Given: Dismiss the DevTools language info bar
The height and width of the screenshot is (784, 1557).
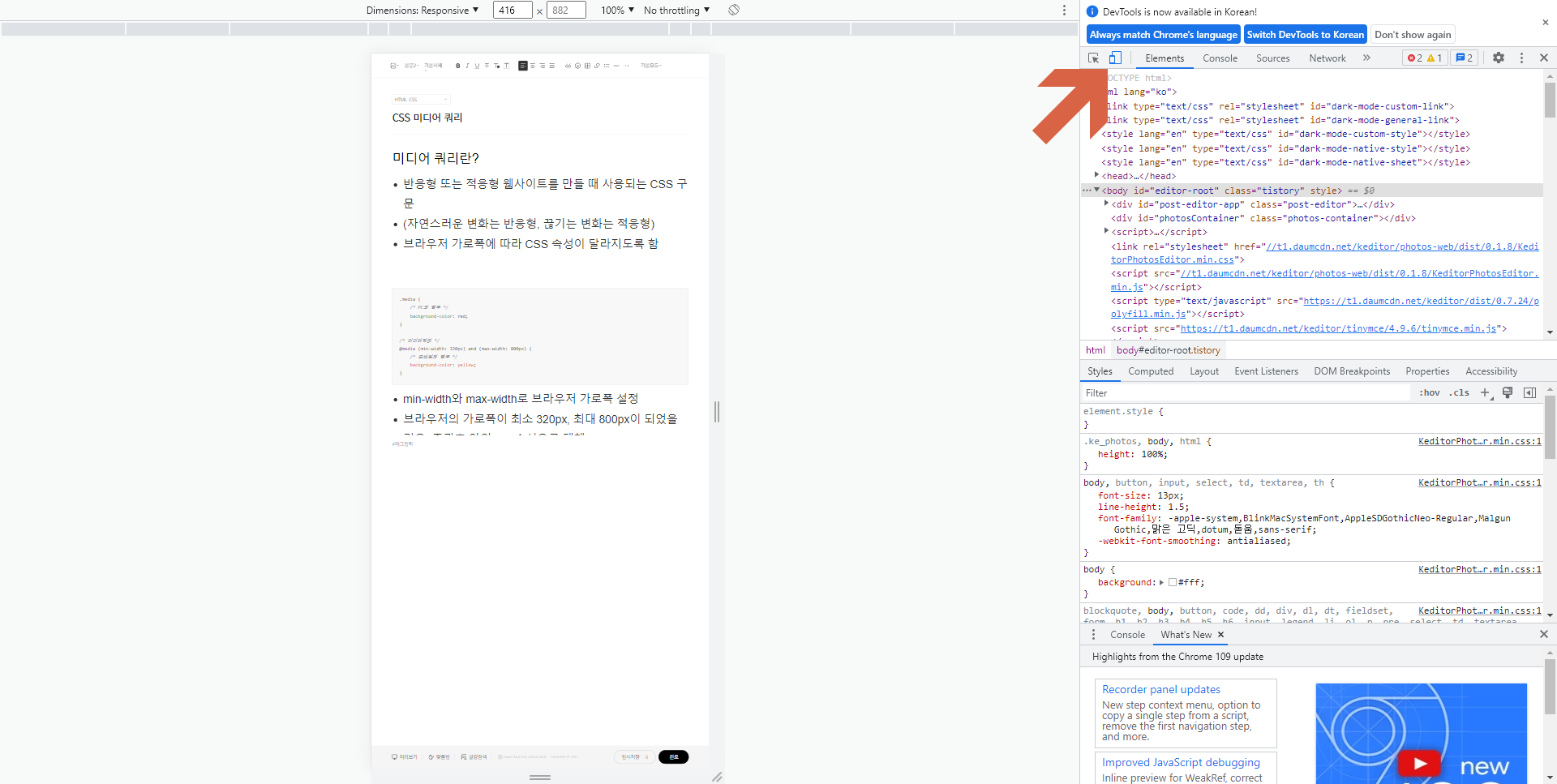Looking at the screenshot, I should coord(1546,23).
